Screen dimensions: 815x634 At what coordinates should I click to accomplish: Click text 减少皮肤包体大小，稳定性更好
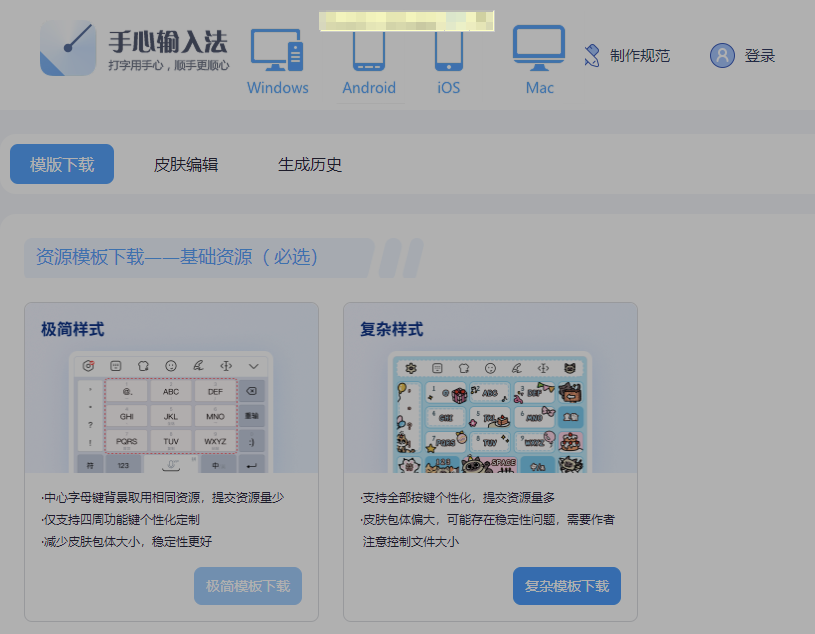[x=127, y=541]
